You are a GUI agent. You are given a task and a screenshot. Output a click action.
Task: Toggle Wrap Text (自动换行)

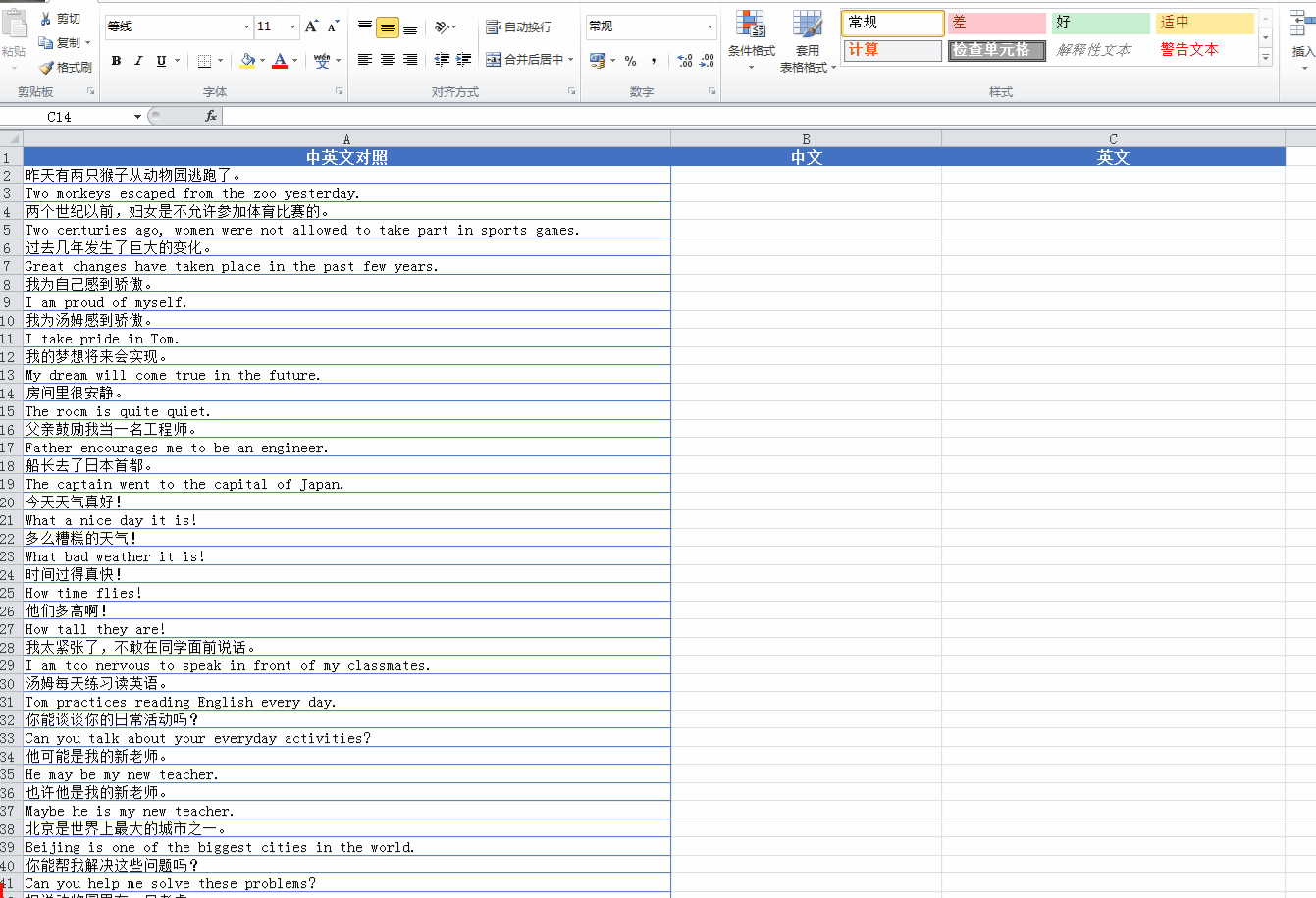coord(519,26)
